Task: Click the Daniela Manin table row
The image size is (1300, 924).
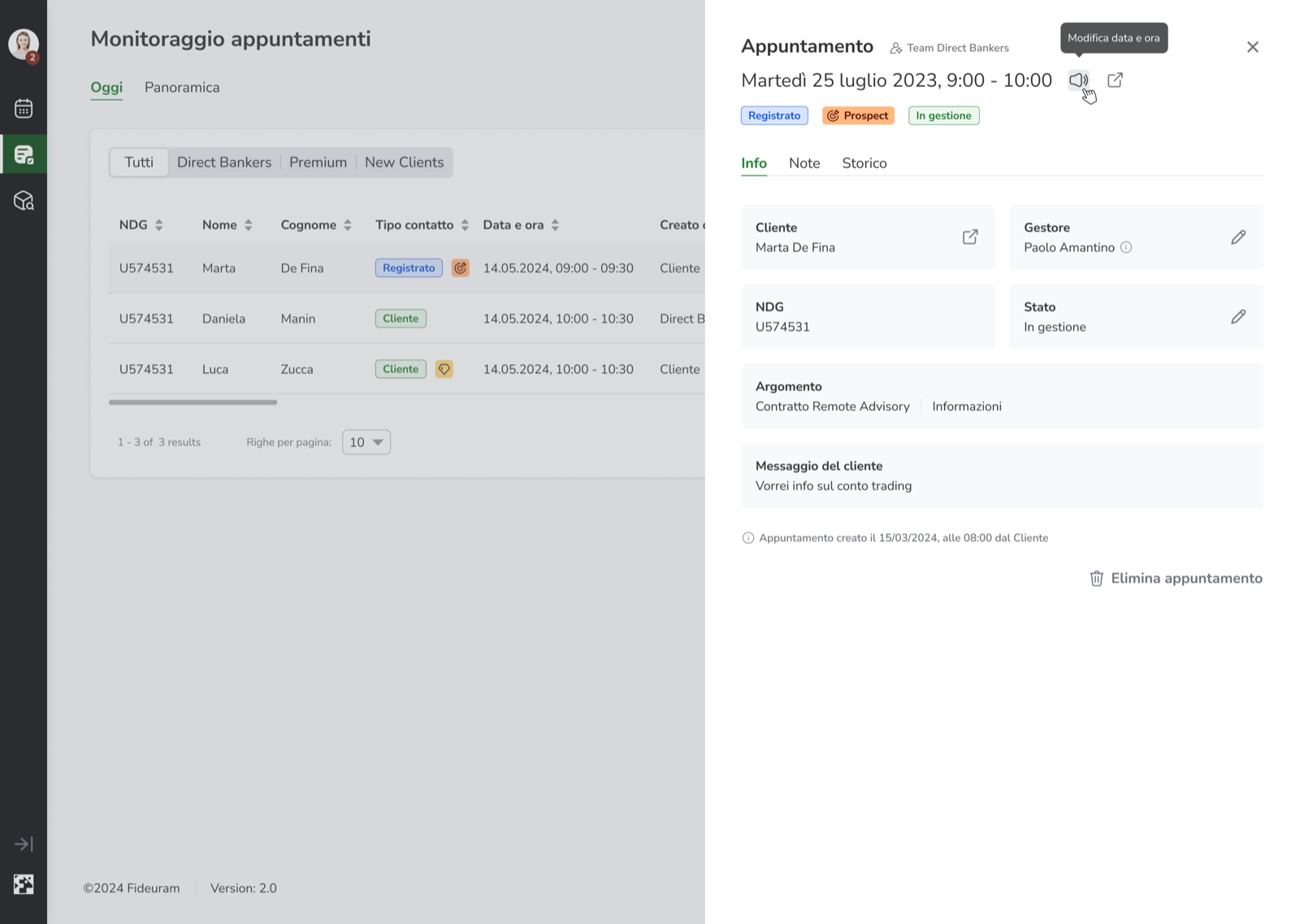Action: (406, 319)
